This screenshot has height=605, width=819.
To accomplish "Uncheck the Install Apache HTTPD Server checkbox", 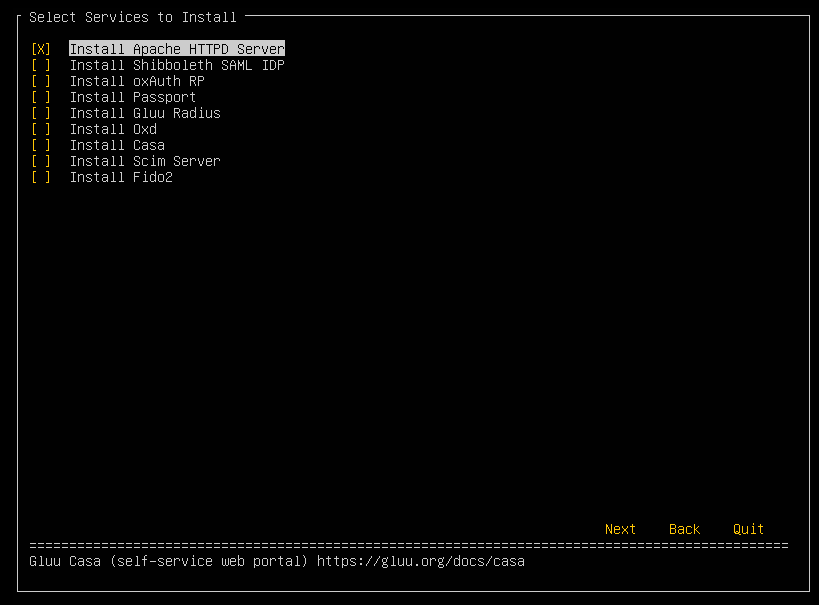I will click(41, 49).
